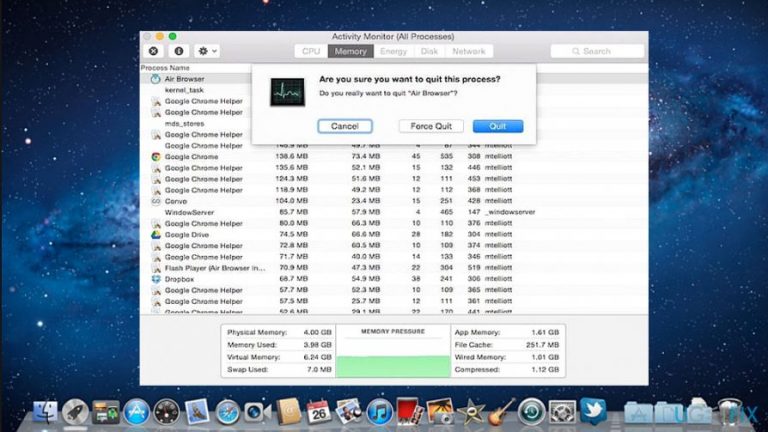Open the process info inspector icon
The width and height of the screenshot is (768, 432).
coord(179,51)
